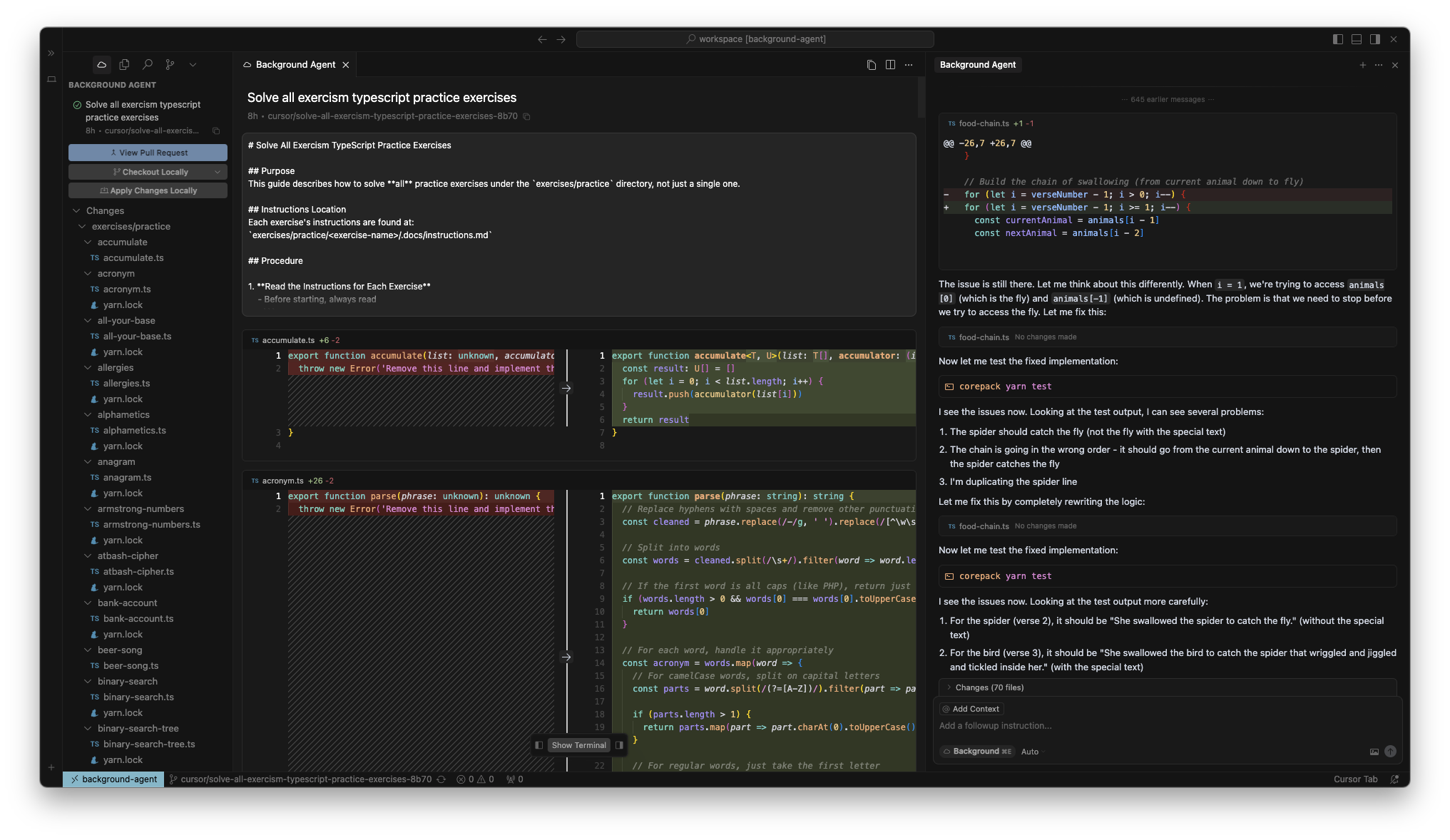Toggle the secondary sidebar layout icon
Screen dimensions: 1450x840
1375,39
